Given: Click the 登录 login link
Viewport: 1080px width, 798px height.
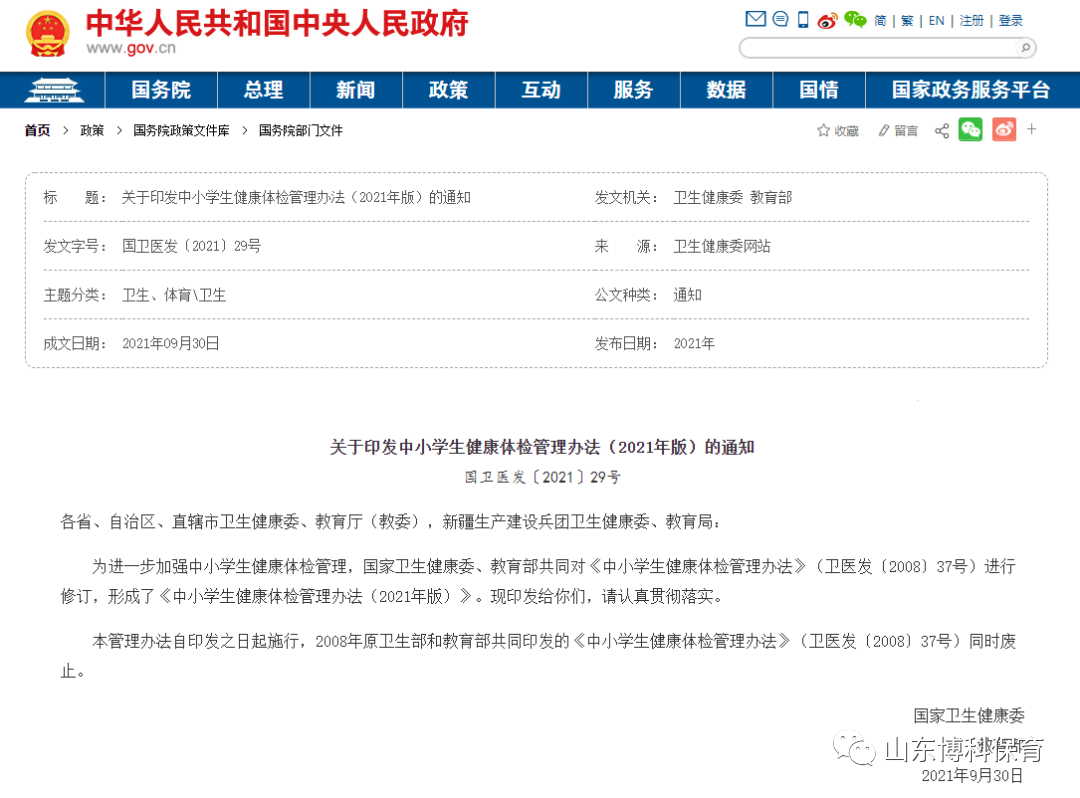Looking at the screenshot, I should (x=1010, y=21).
